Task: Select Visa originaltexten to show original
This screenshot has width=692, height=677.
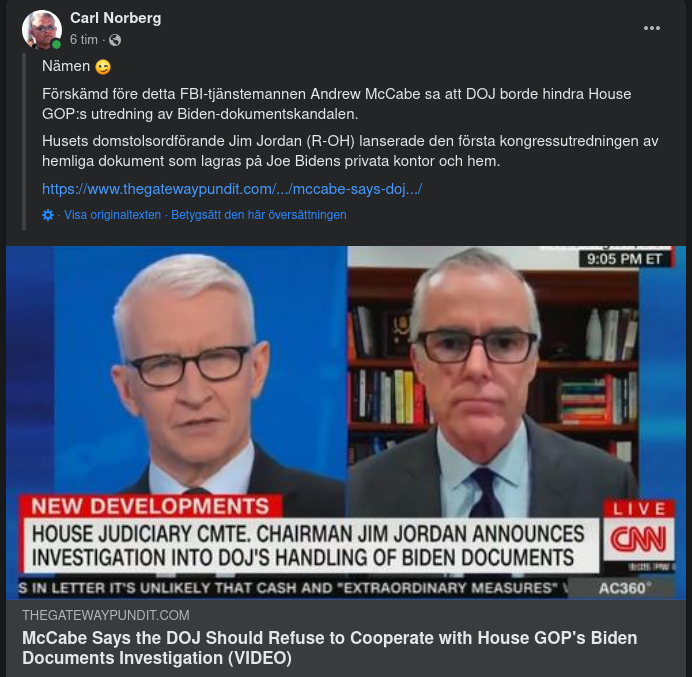Action: [113, 215]
